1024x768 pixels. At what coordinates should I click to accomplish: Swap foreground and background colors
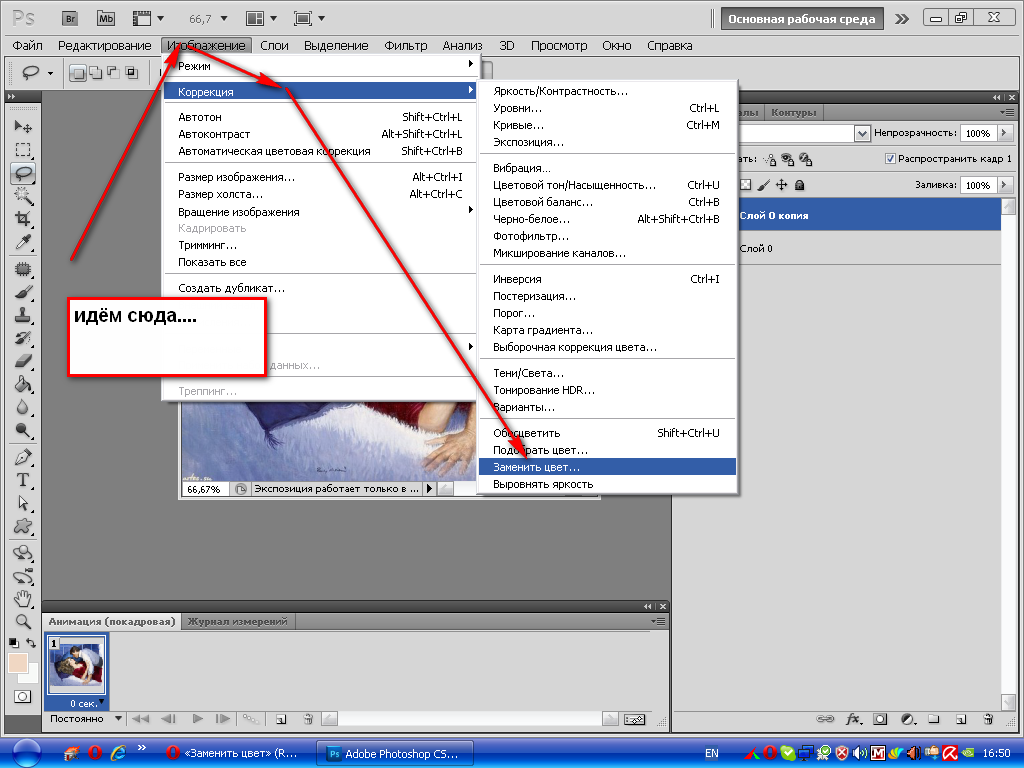tap(31, 643)
